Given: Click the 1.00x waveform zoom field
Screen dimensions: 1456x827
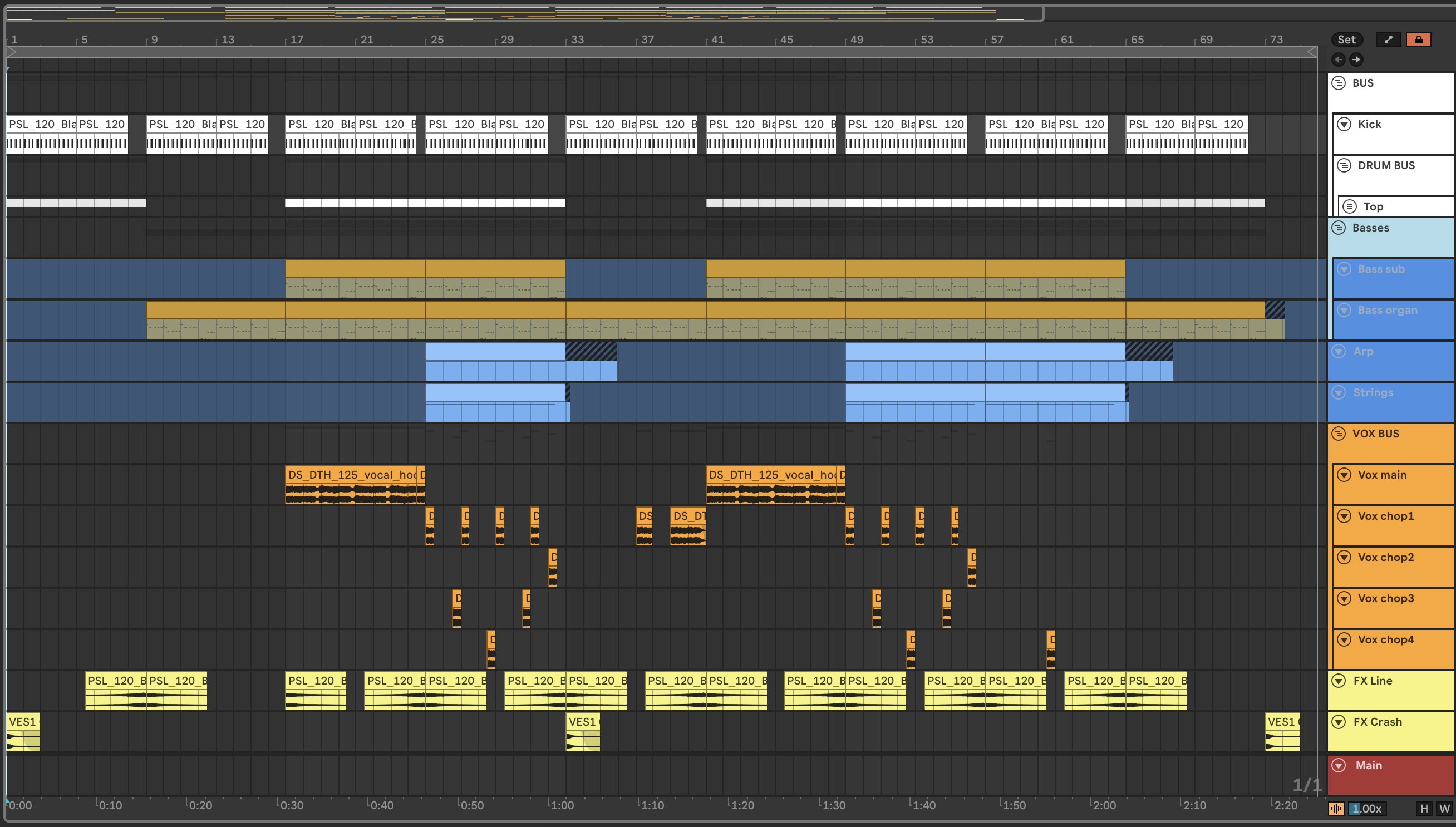Looking at the screenshot, I should pyautogui.click(x=1366, y=808).
